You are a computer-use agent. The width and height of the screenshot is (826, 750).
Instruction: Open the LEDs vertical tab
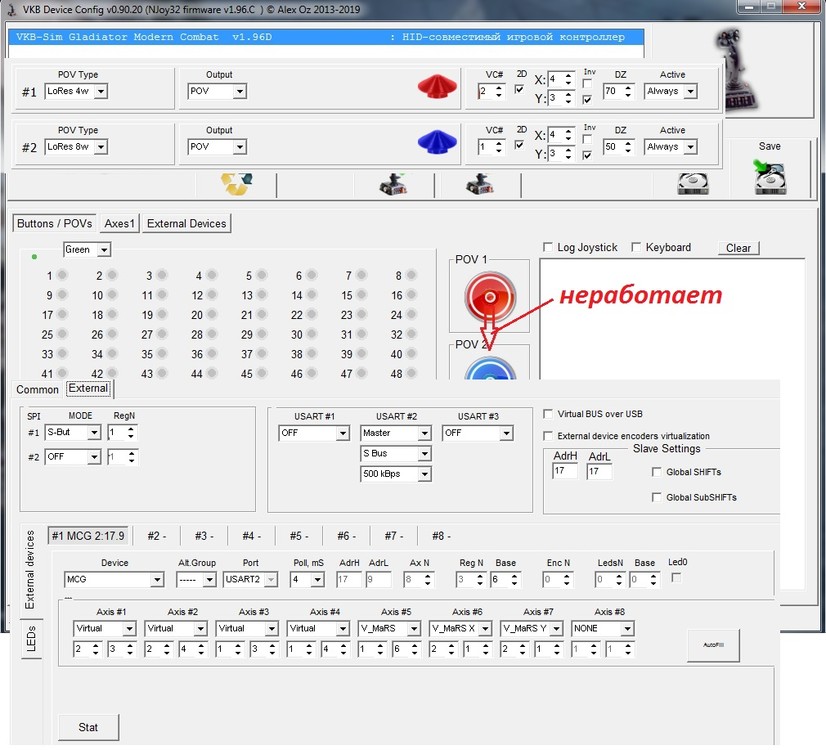pyautogui.click(x=31, y=638)
